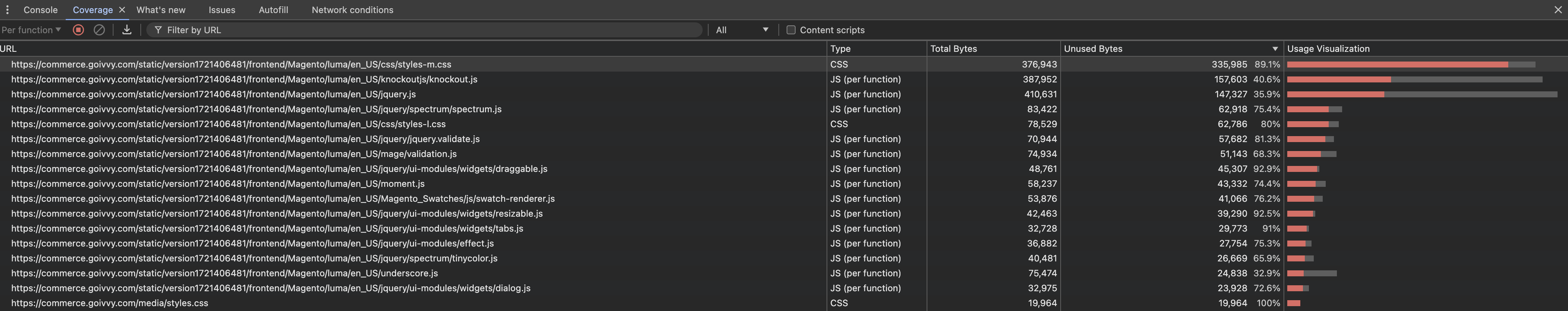This screenshot has width=1568, height=311.
Task: Sort by the Type column header
Action: (x=877, y=48)
